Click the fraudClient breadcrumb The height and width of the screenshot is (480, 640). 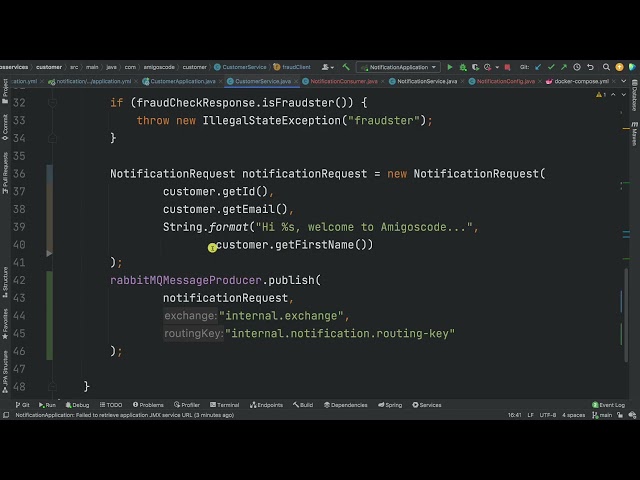(x=292, y=67)
